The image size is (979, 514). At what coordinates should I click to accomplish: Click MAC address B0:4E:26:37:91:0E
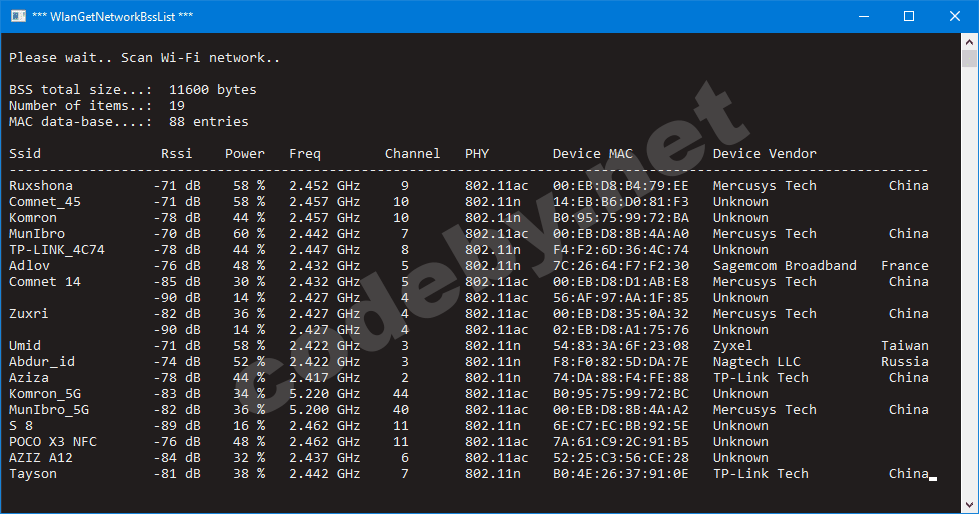click(x=621, y=474)
